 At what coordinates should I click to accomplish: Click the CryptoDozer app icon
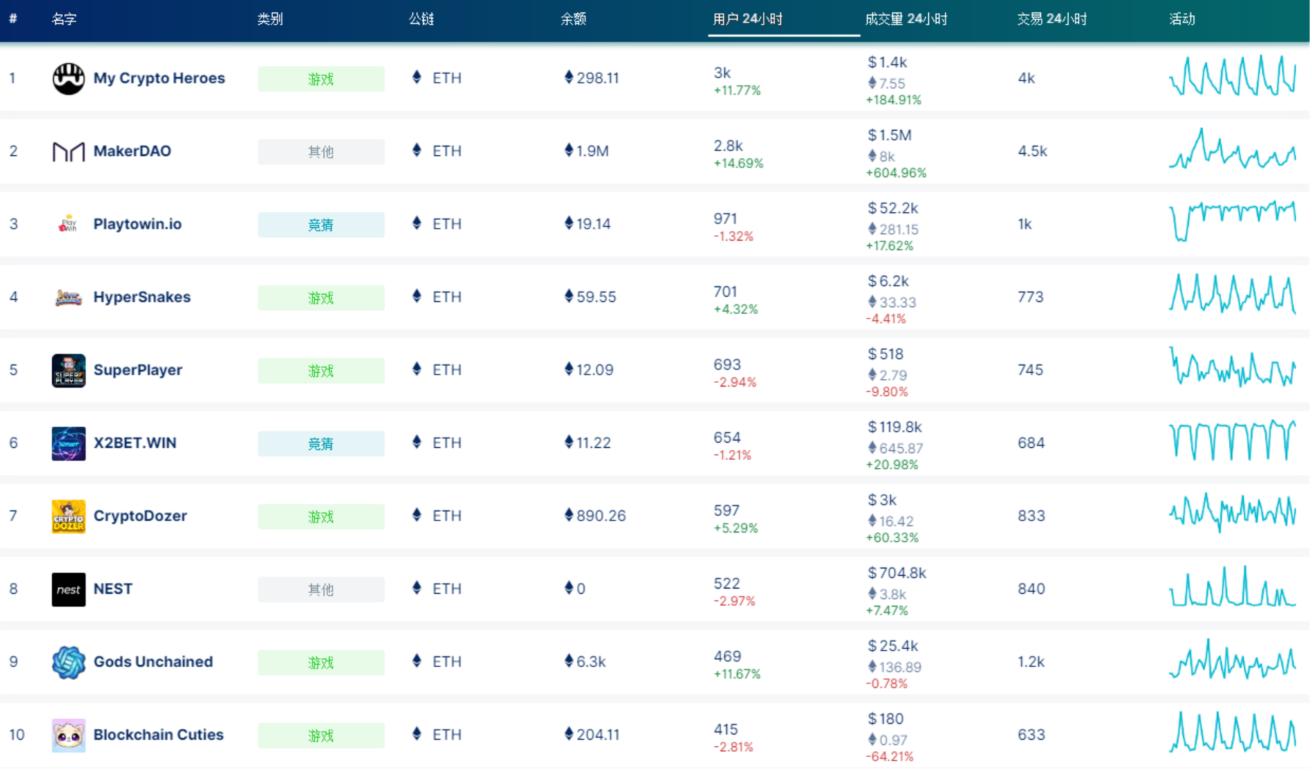click(66, 516)
